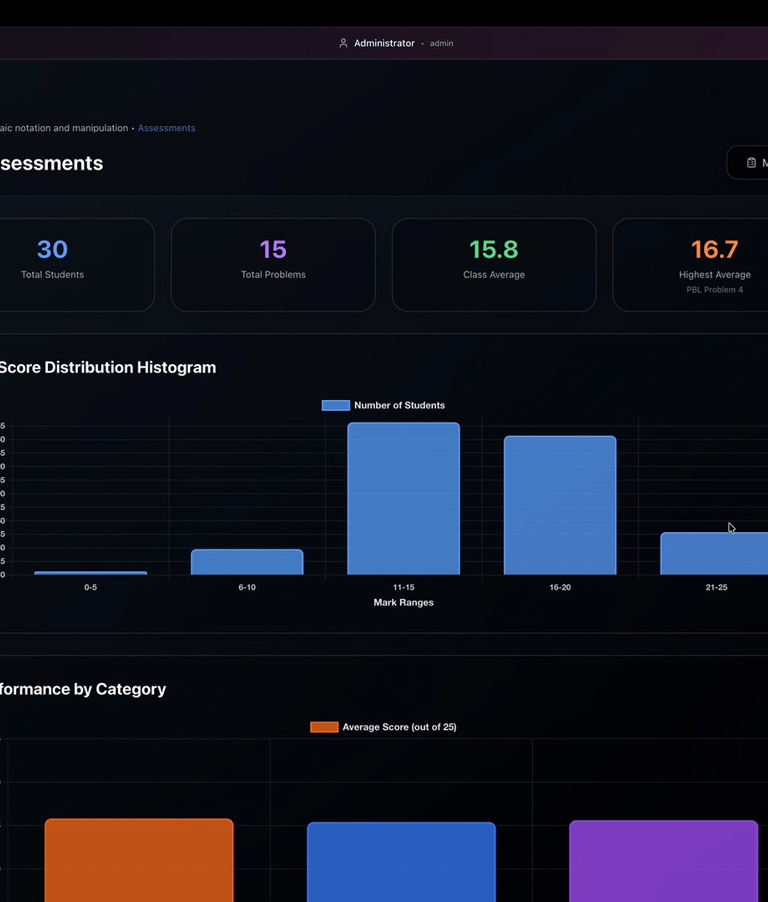Click the orange category performance bar
The height and width of the screenshot is (902, 768).
point(139,860)
